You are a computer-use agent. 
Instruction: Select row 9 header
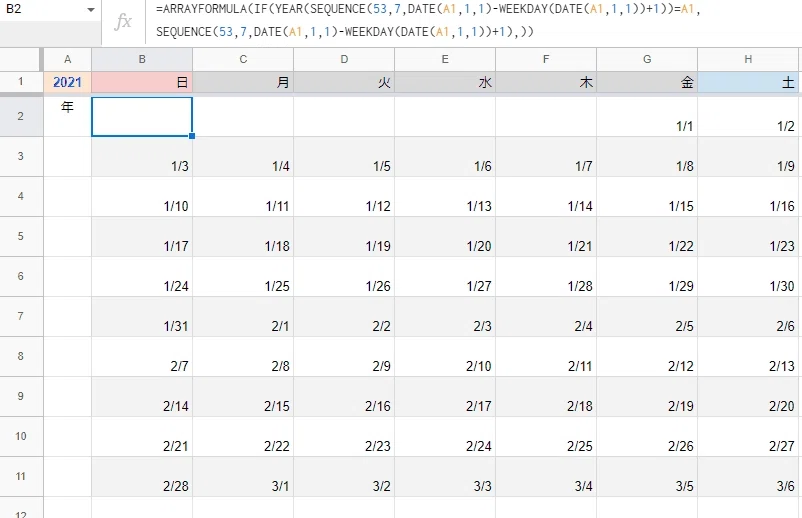pos(21,396)
